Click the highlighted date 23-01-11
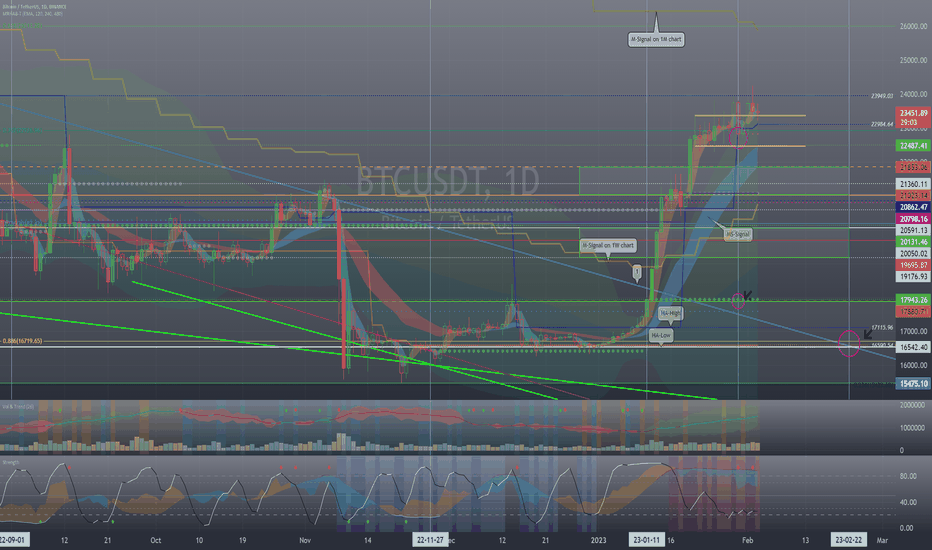This screenshot has width=932, height=550. [x=646, y=540]
